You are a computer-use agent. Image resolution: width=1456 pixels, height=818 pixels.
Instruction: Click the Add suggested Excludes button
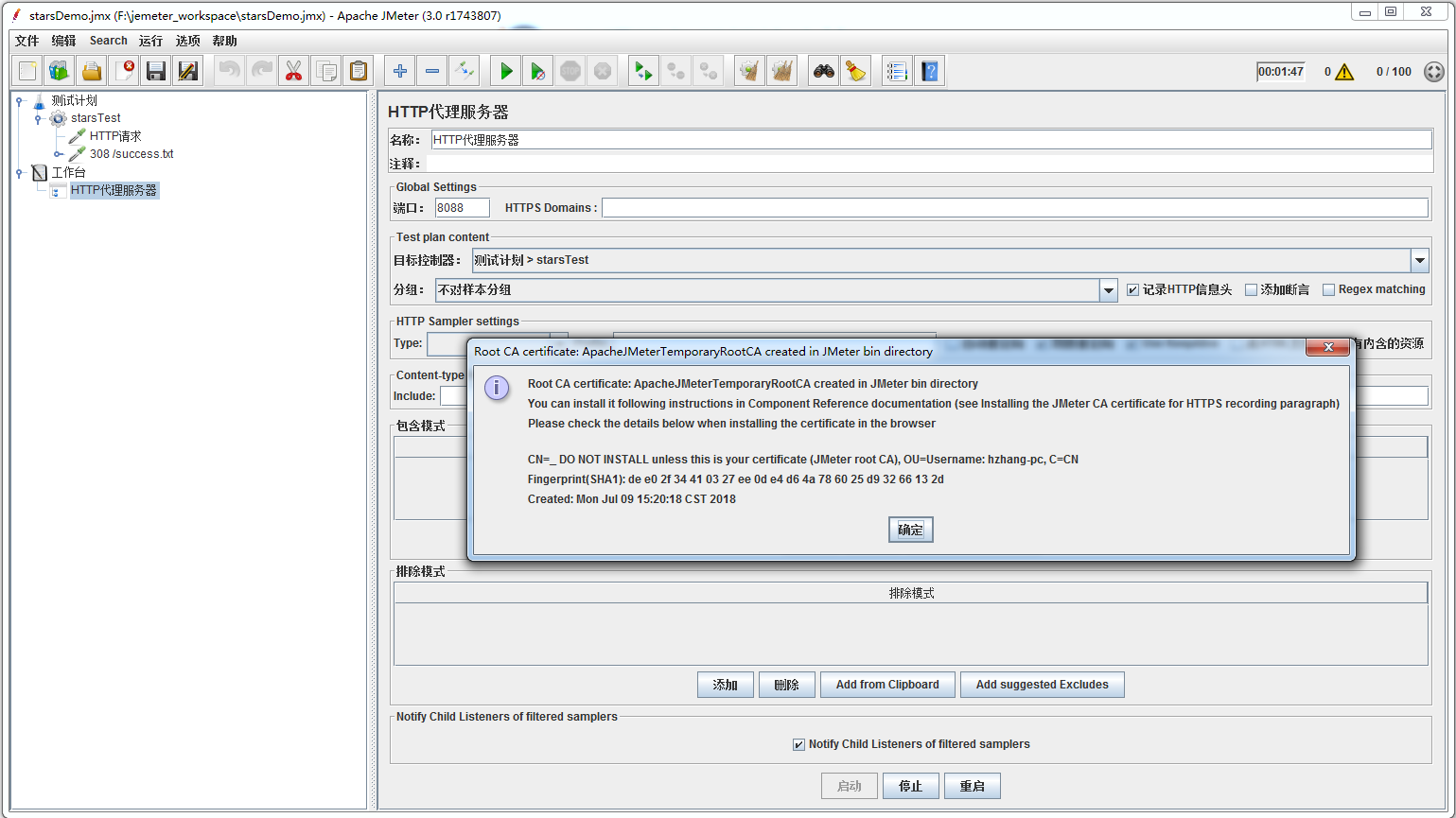tap(1042, 685)
